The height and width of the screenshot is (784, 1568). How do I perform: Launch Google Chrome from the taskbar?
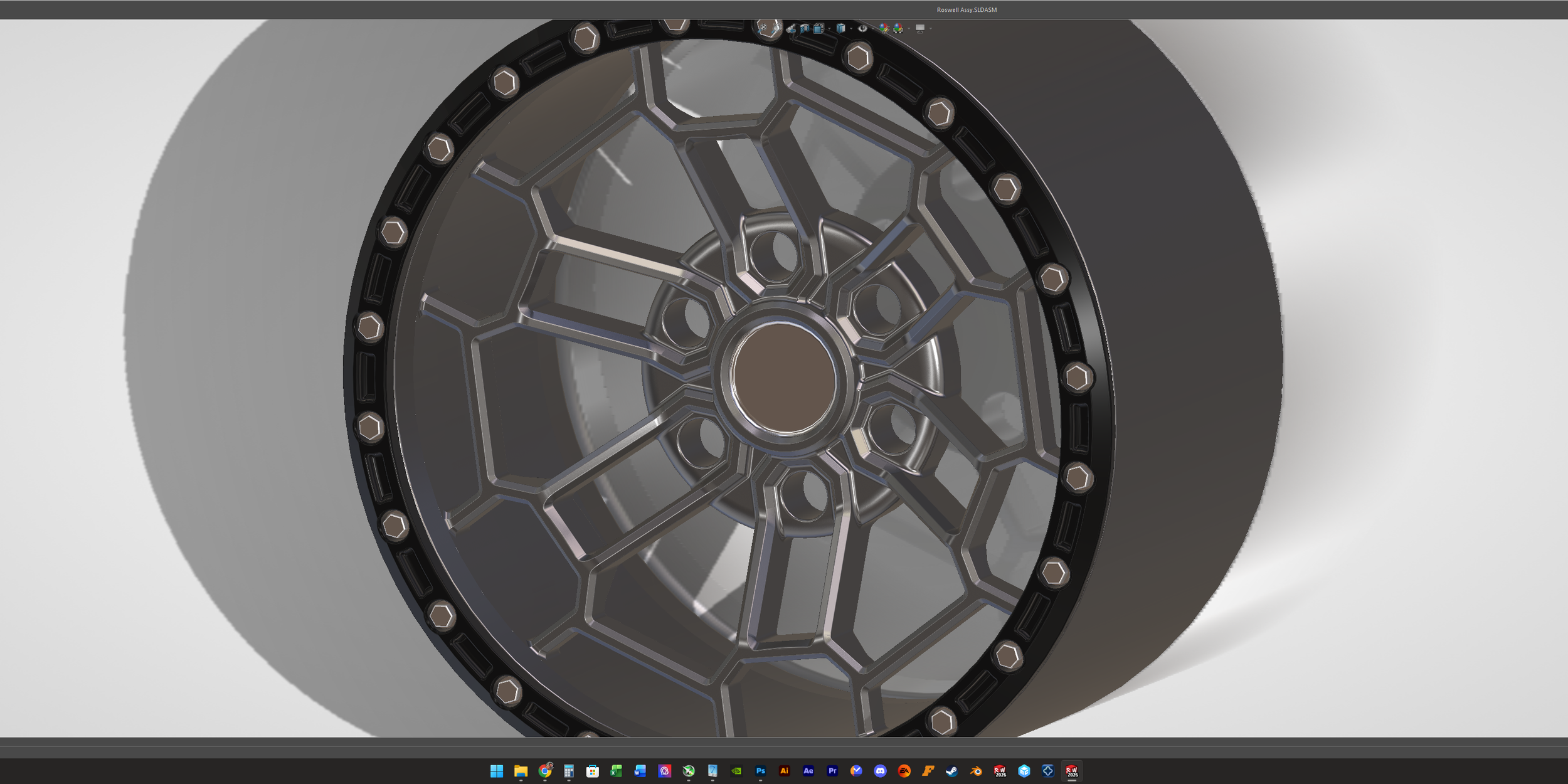coord(545,771)
